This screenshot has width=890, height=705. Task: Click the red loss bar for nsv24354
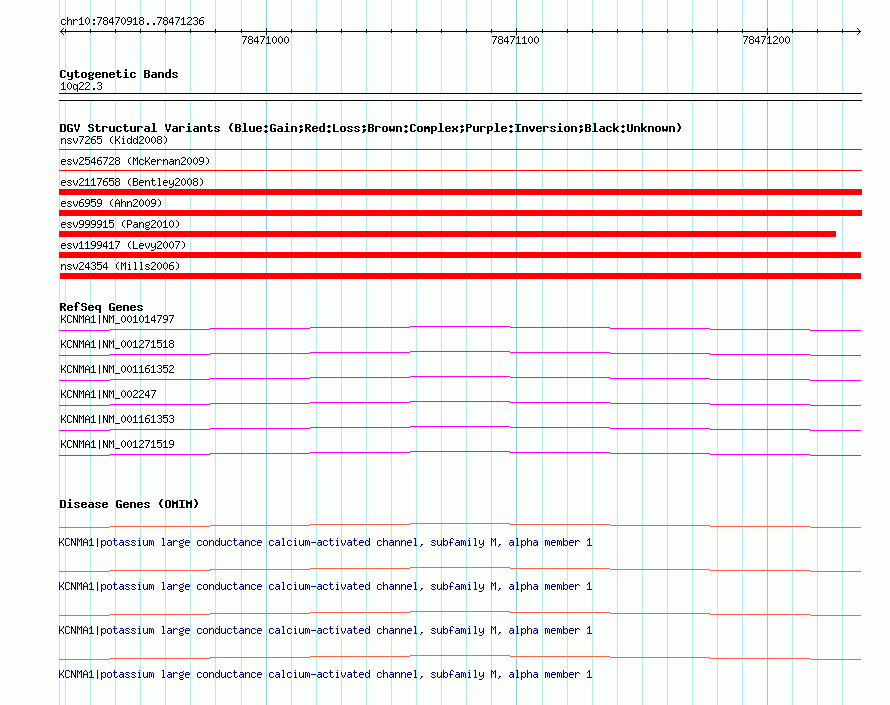(460, 276)
